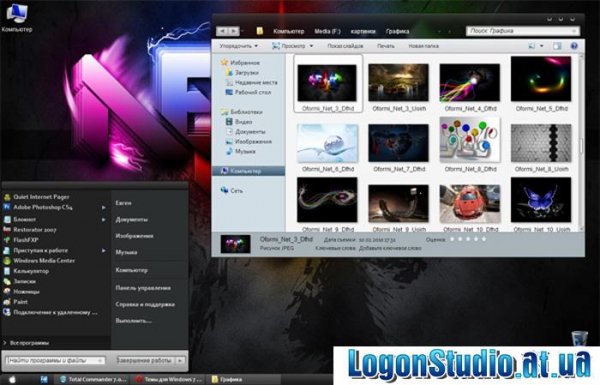Launch Paint from Start menu

click(x=20, y=302)
